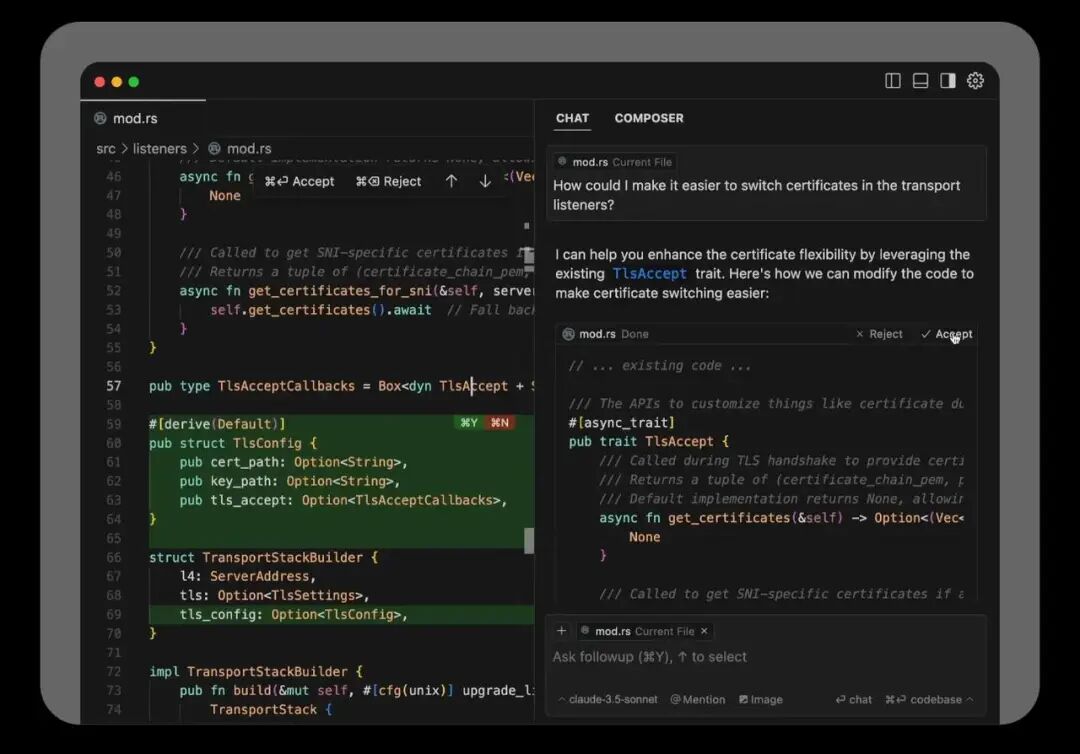
Task: Attach an Image to the chat
Action: click(761, 700)
